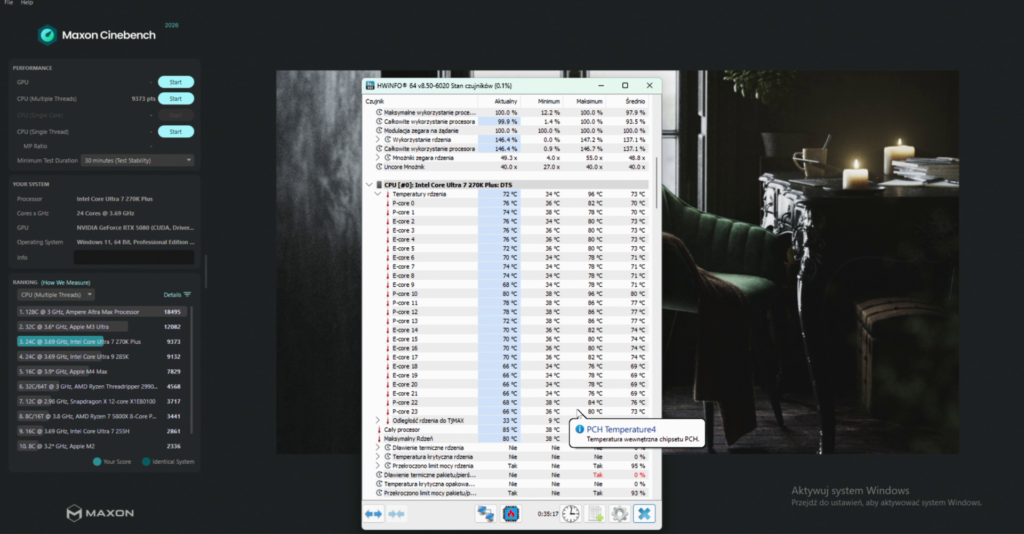Image resolution: width=1024 pixels, height=534 pixels.
Task: Select ranking row AMD Ryzen 7 5800X
Action: (101, 416)
